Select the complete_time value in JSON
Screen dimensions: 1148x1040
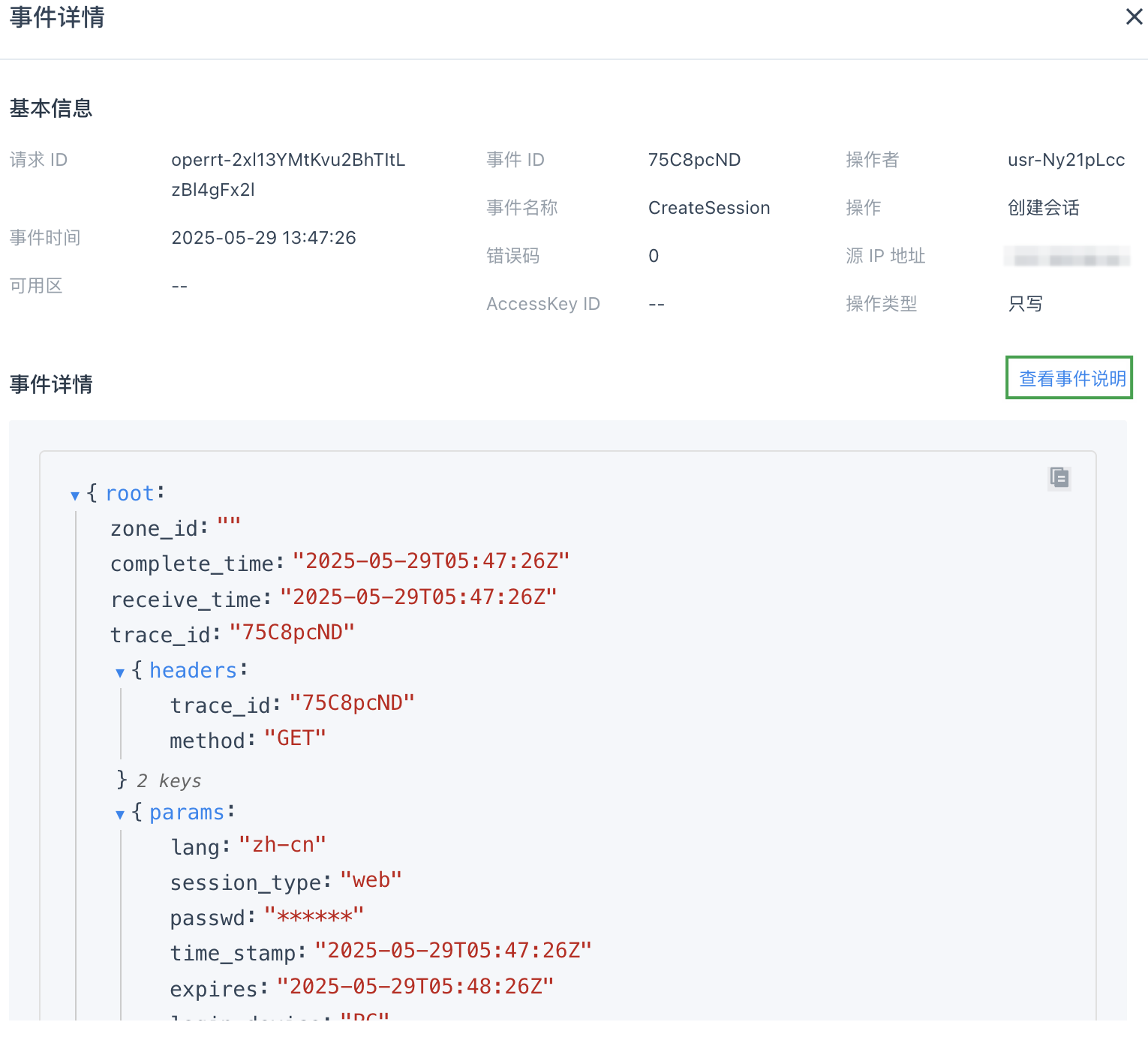(x=431, y=561)
